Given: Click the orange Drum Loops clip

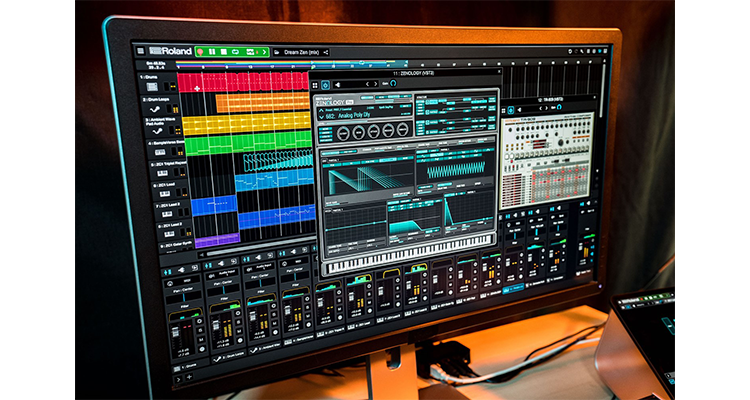Looking at the screenshot, I should point(263,102).
